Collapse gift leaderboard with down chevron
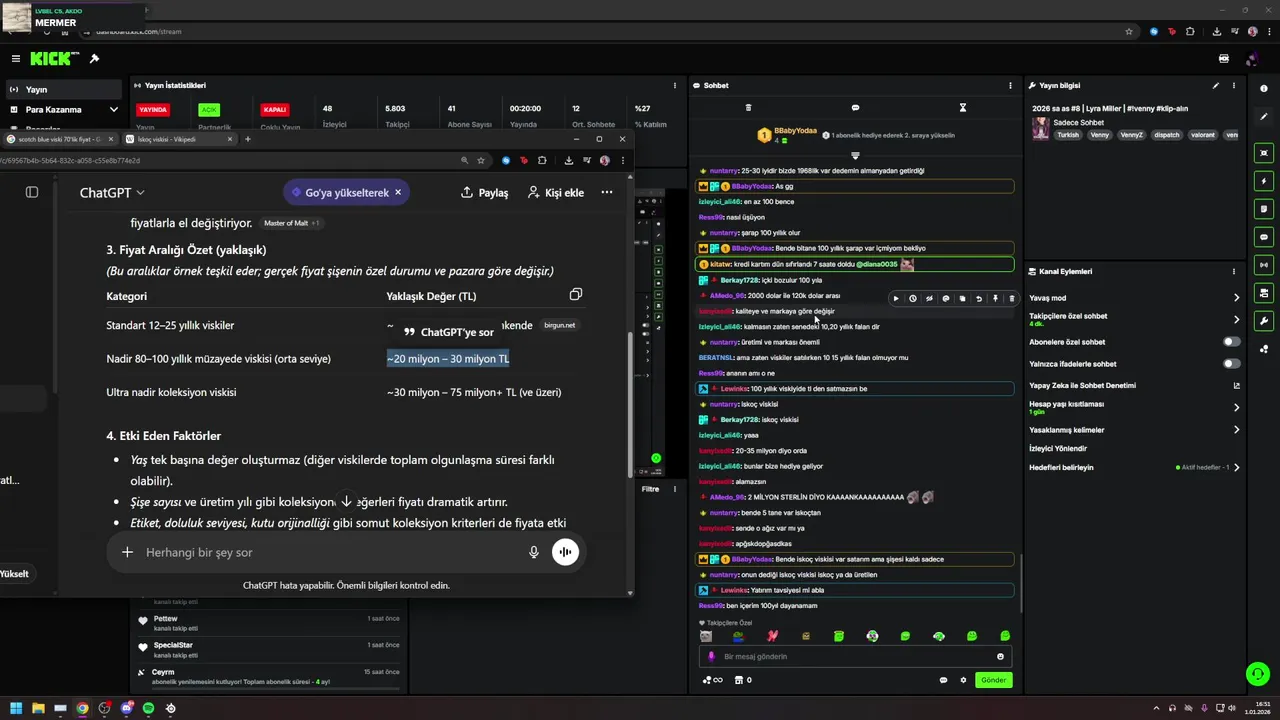This screenshot has width=1280, height=720. pos(855,156)
